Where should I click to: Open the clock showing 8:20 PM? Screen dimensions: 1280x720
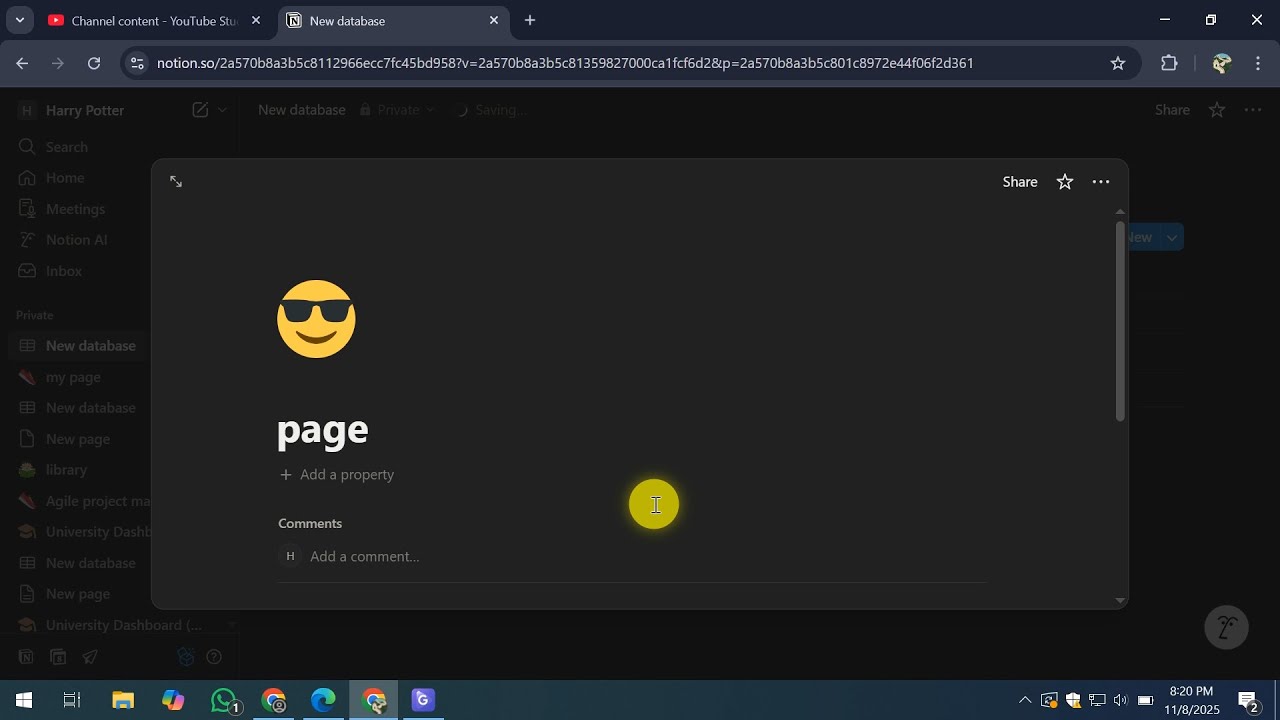coord(1192,700)
